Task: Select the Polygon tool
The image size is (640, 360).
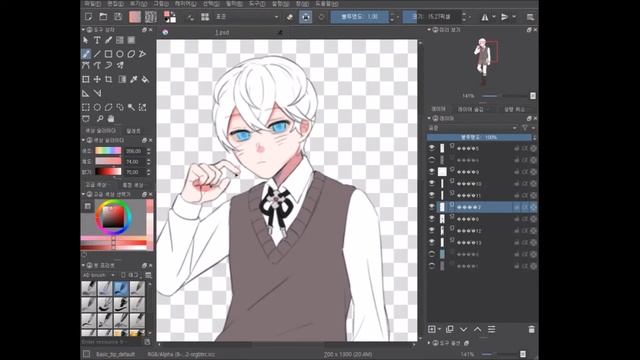Action: tap(131, 54)
